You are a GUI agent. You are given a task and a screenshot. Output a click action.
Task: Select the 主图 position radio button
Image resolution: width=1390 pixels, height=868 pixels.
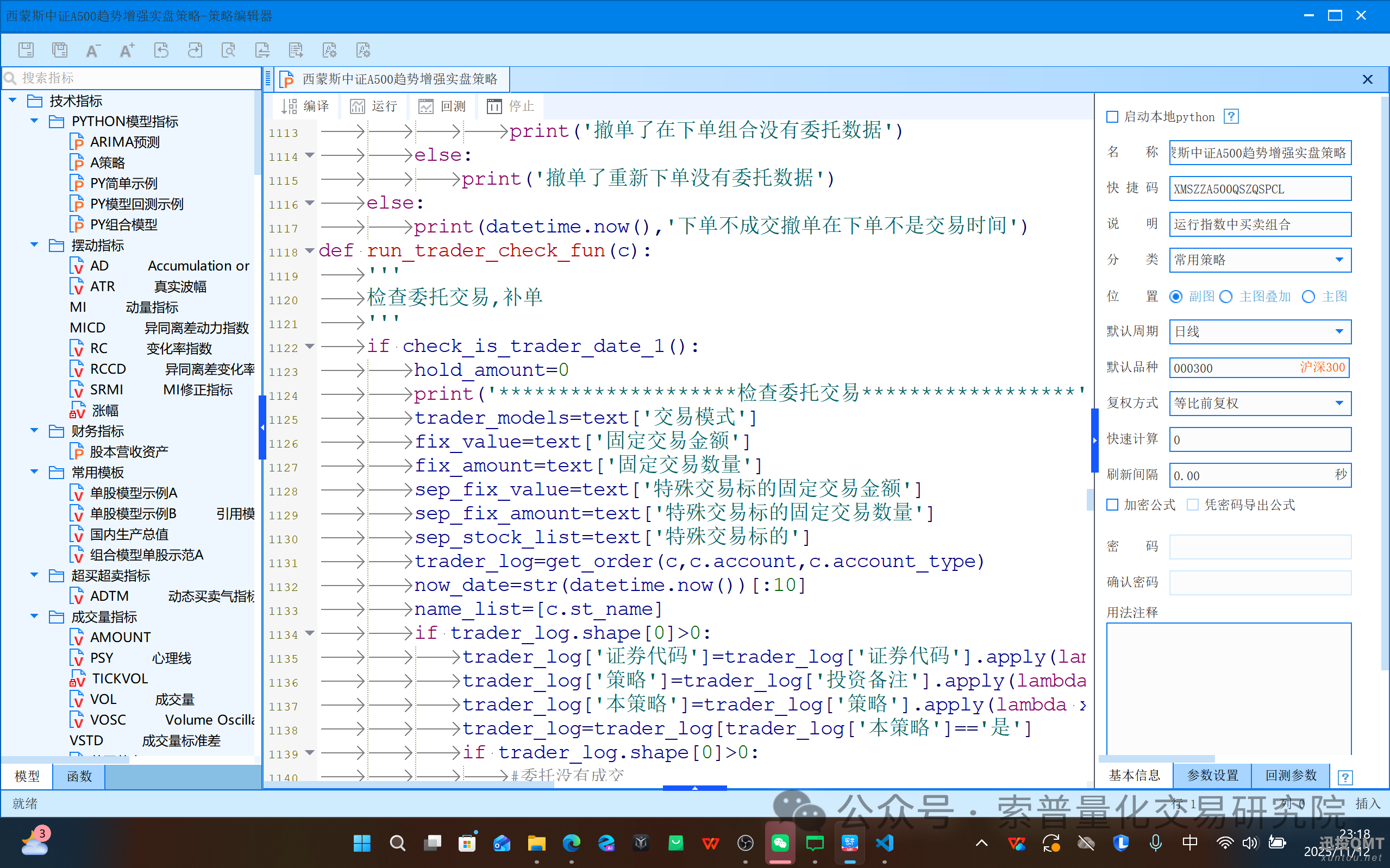coord(1309,296)
